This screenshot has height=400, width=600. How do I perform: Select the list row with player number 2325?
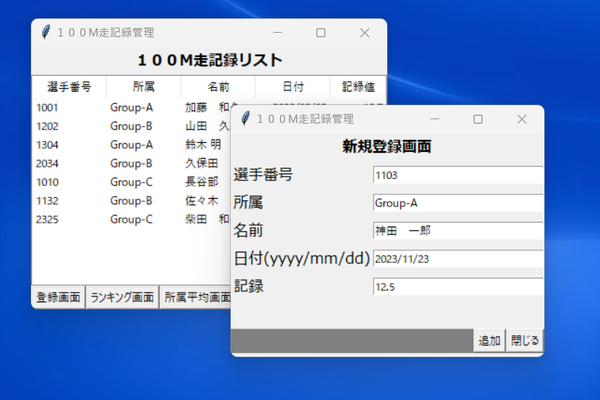132,219
